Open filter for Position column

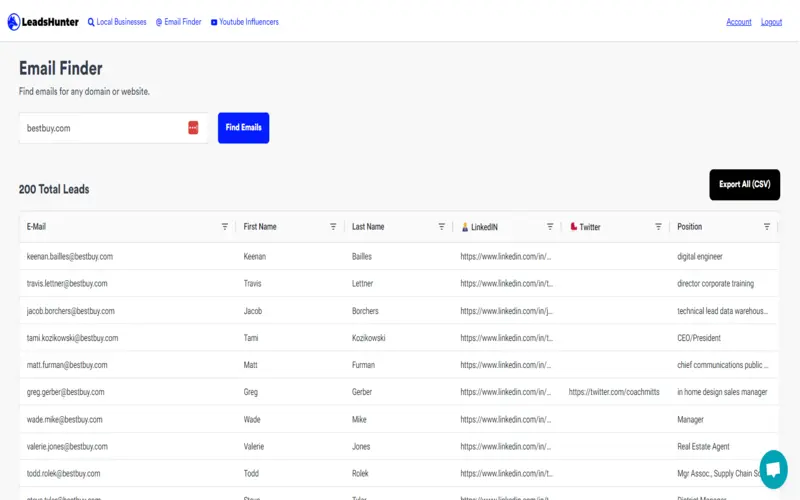pos(766,227)
